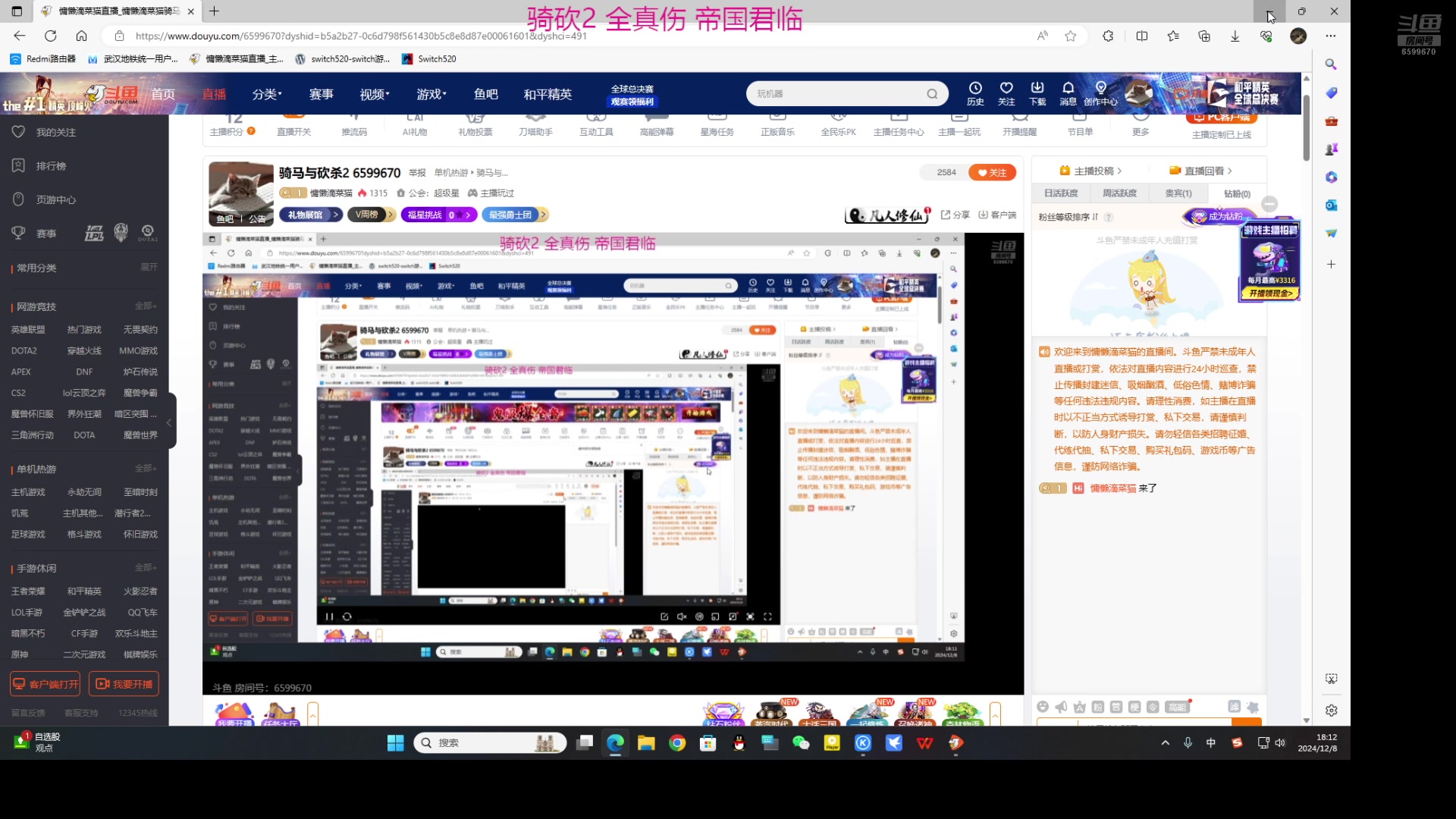
Task: Open the 游戏 dropdown in navbar
Action: (431, 94)
